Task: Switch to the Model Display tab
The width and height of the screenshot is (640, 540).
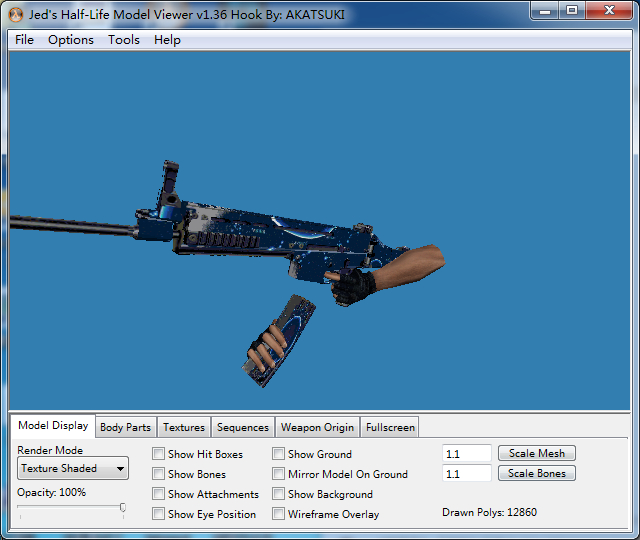Action: click(53, 426)
